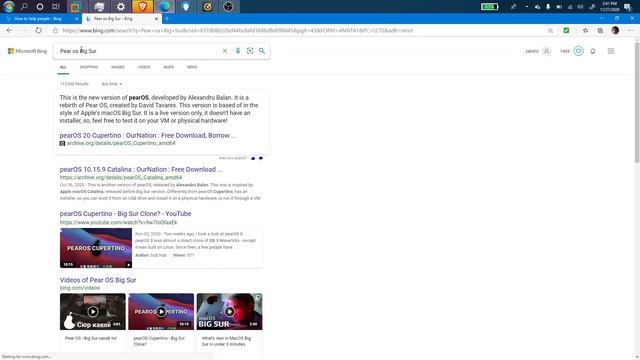Open Cortana circle icon
This screenshot has width=640, height=360.
40,7
